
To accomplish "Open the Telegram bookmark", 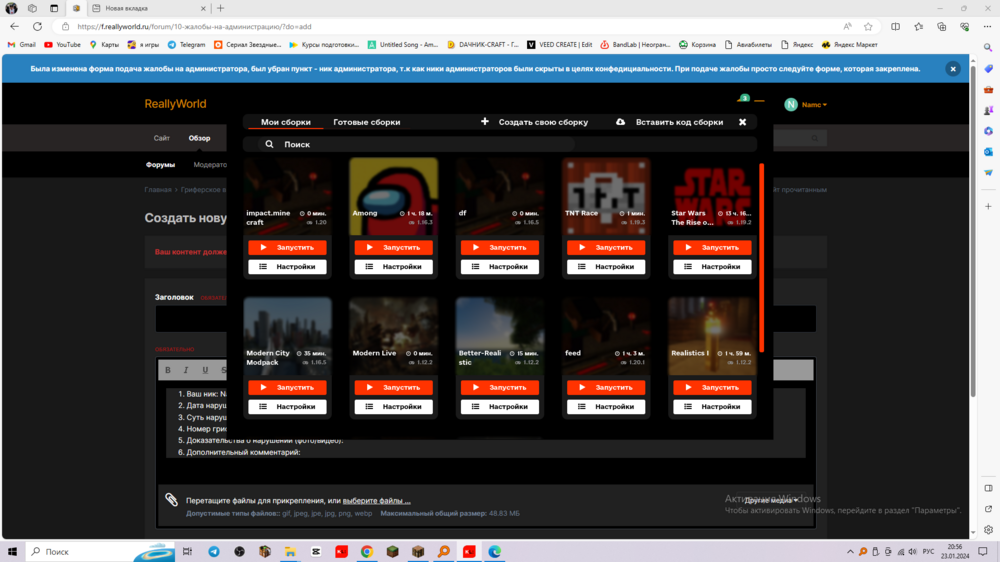I will click(x=186, y=45).
